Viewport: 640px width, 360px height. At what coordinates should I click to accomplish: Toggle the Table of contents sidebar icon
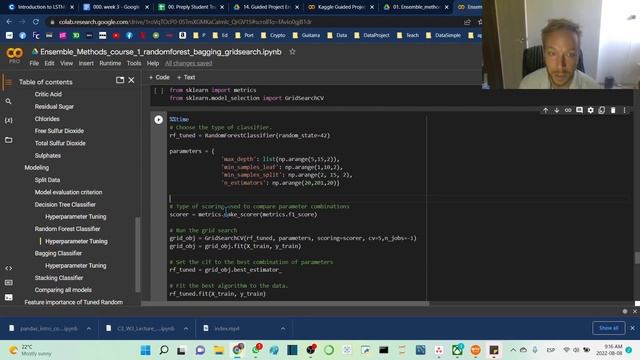8,82
